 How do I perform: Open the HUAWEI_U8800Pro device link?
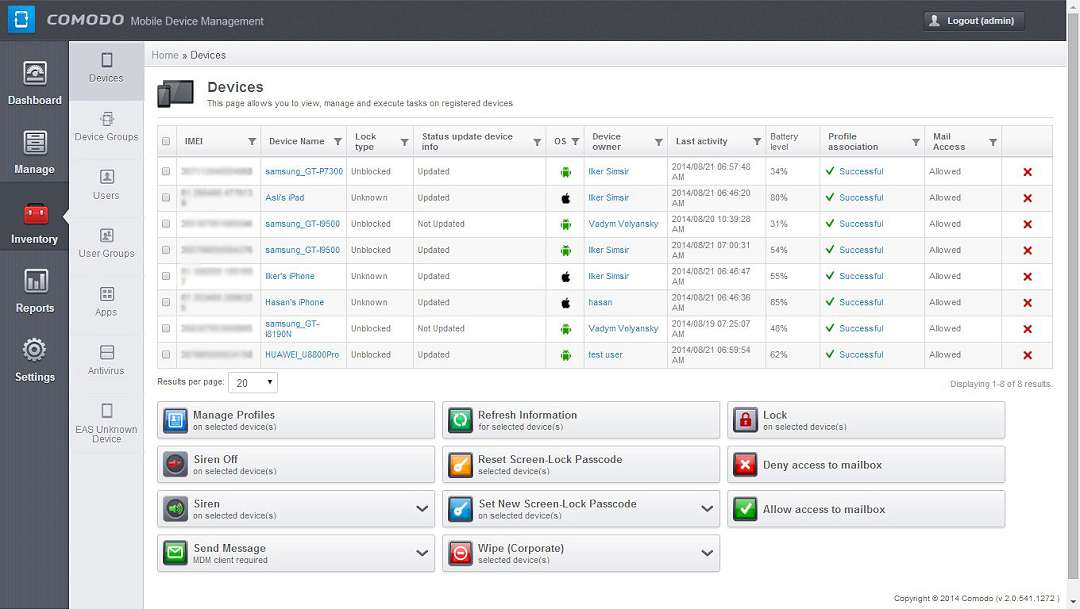tap(302, 355)
